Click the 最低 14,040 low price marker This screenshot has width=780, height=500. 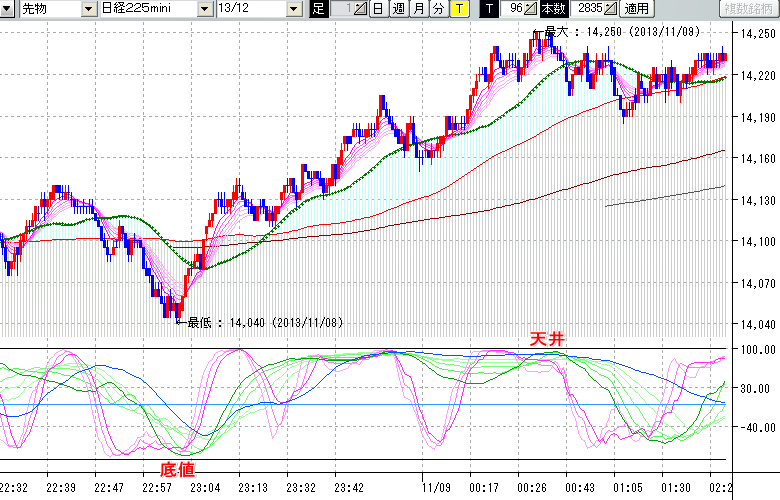point(260,323)
